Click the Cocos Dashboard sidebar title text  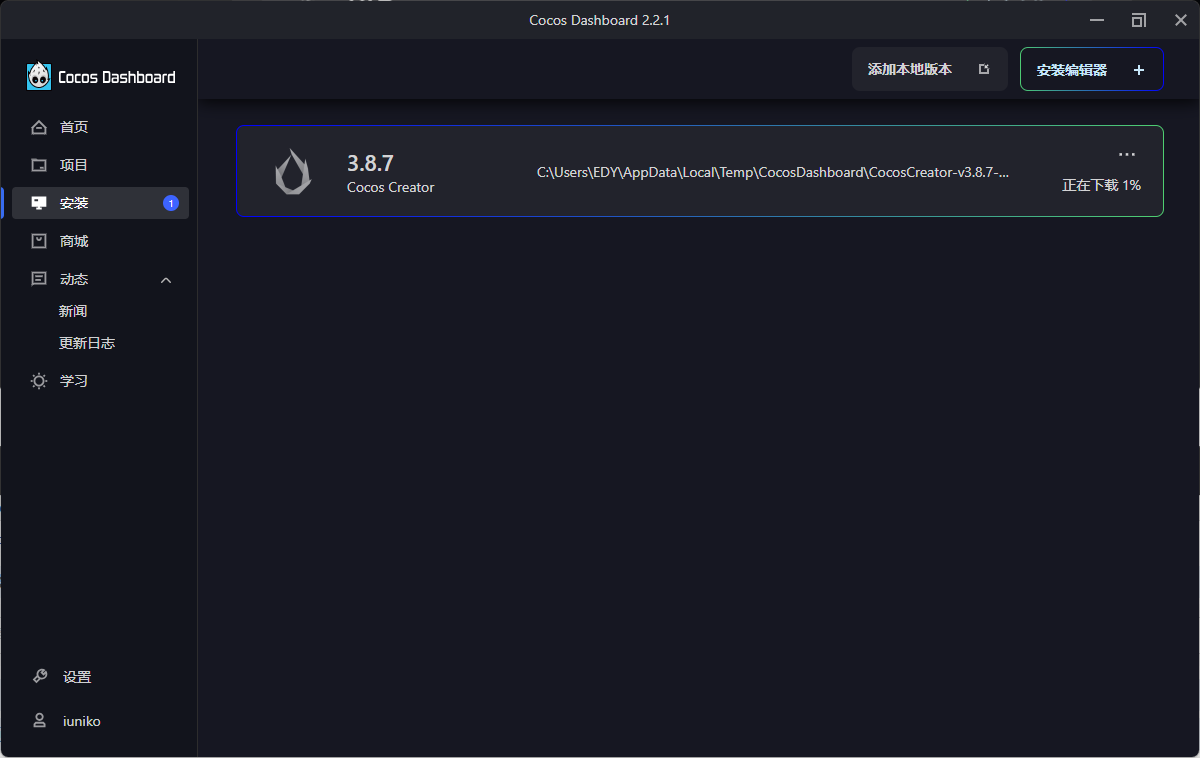117,77
